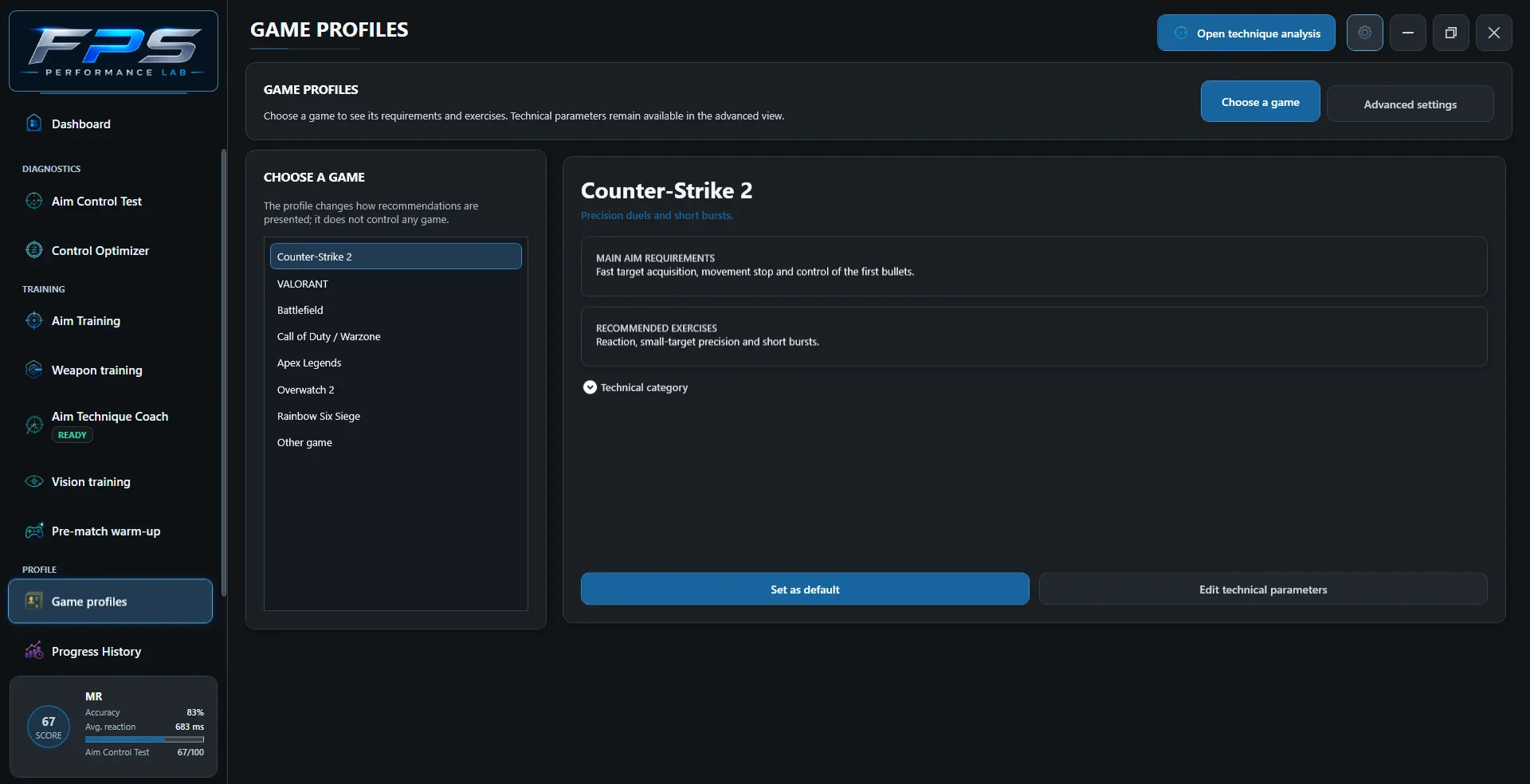Click Open technique analysis button
Screen dimensions: 1530x784
[1246, 33]
